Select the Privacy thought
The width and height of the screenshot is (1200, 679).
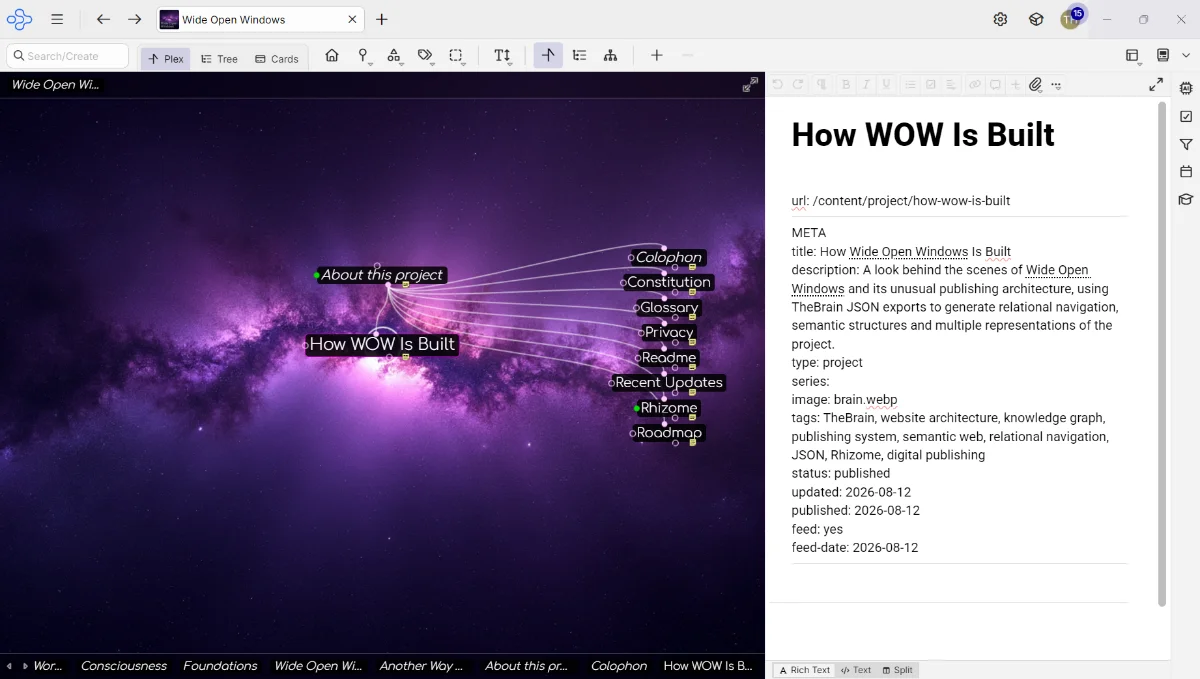tap(669, 332)
